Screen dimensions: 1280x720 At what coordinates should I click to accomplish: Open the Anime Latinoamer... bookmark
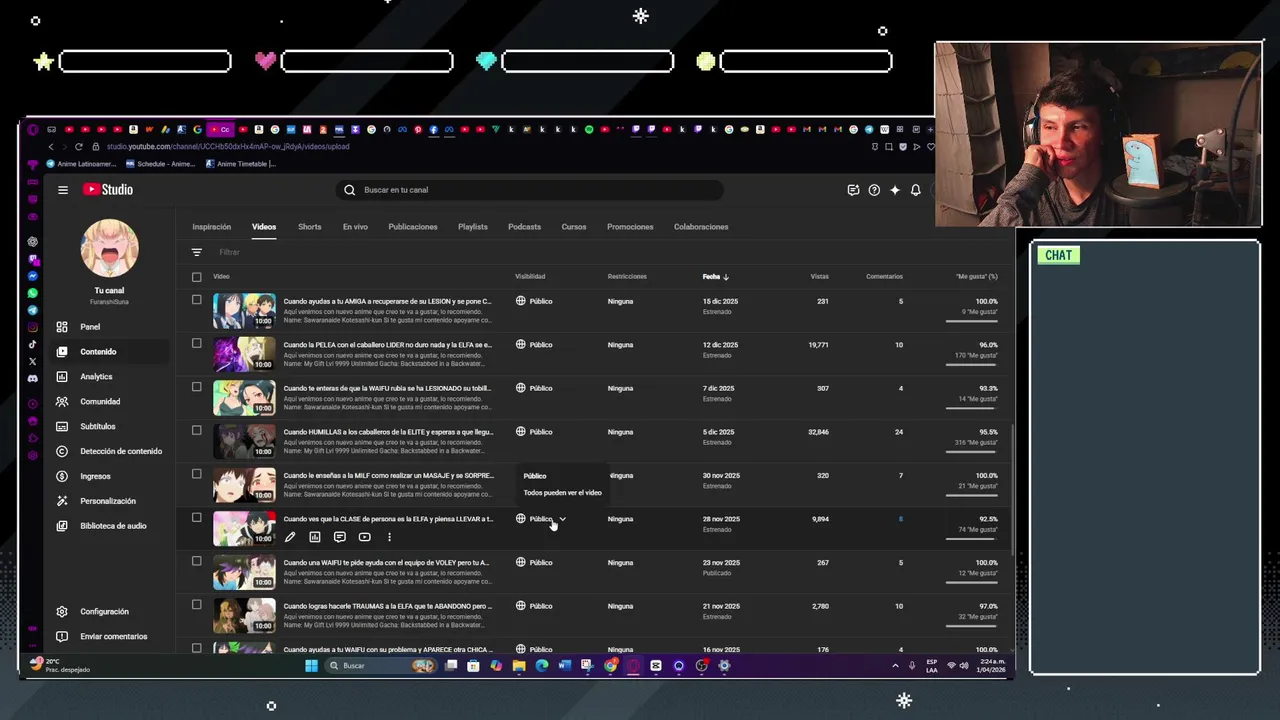[x=81, y=164]
